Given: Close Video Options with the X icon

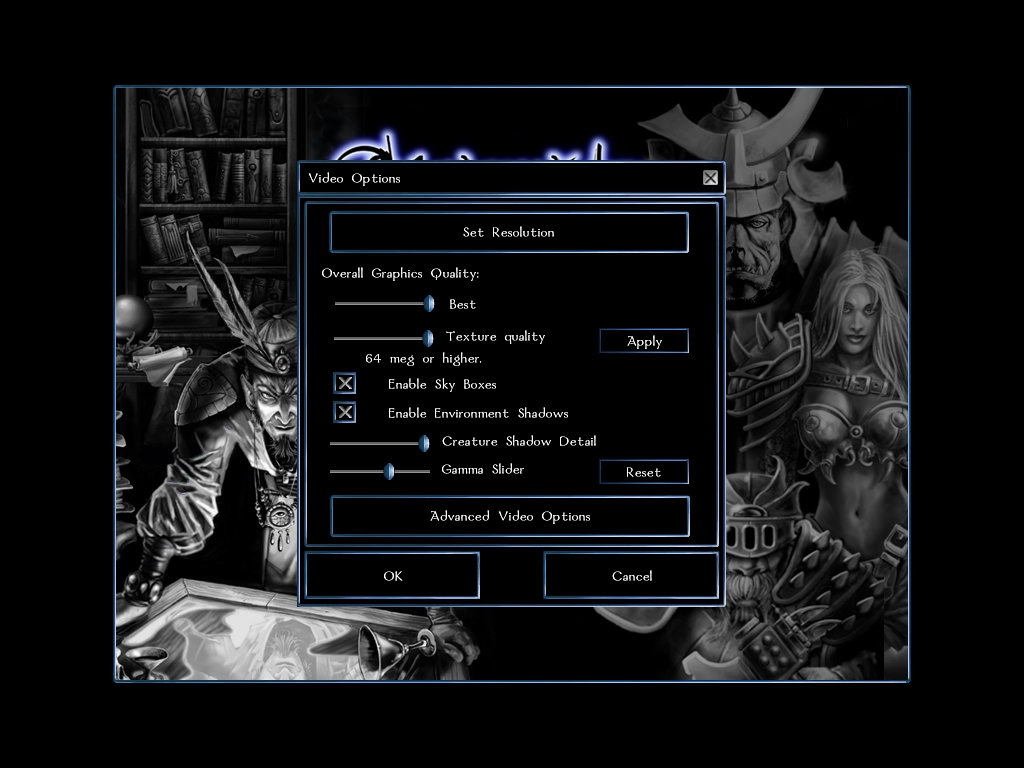Looking at the screenshot, I should [x=710, y=178].
